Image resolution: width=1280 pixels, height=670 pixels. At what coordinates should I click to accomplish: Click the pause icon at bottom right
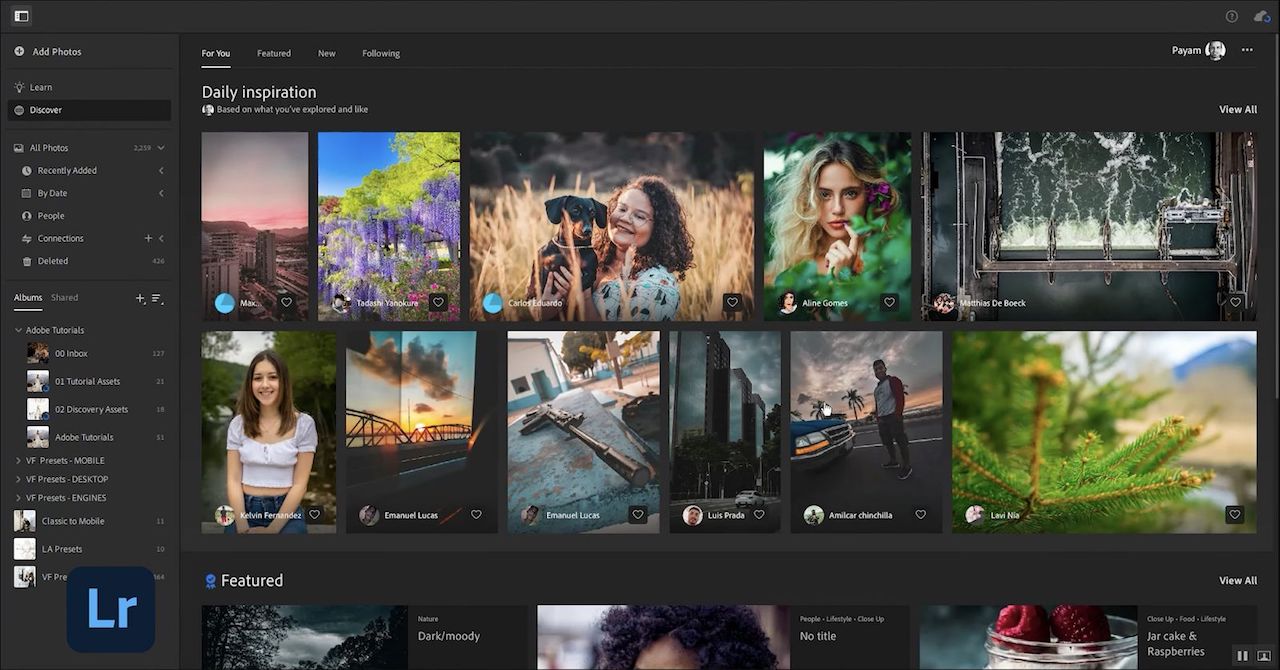tap(1242, 656)
